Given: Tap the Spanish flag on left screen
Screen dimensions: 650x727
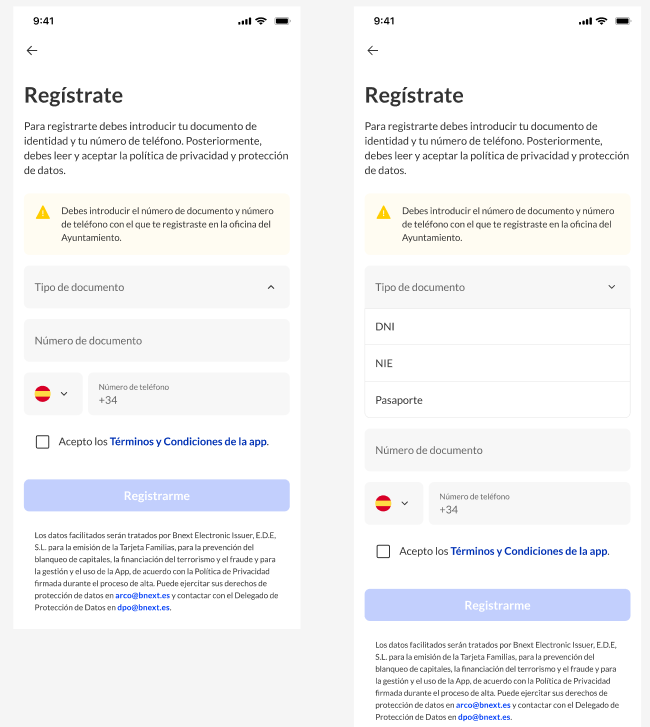Looking at the screenshot, I should (43, 394).
